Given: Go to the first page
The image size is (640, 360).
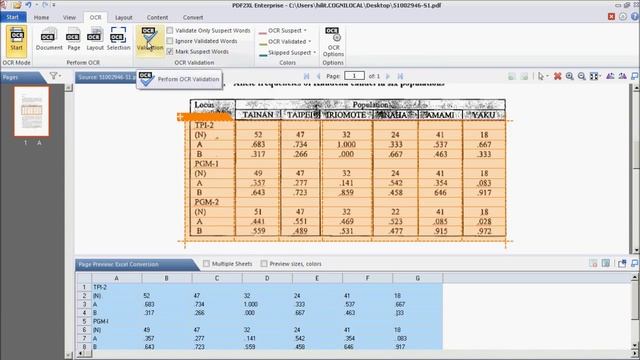Looking at the screenshot, I should pos(307,76).
